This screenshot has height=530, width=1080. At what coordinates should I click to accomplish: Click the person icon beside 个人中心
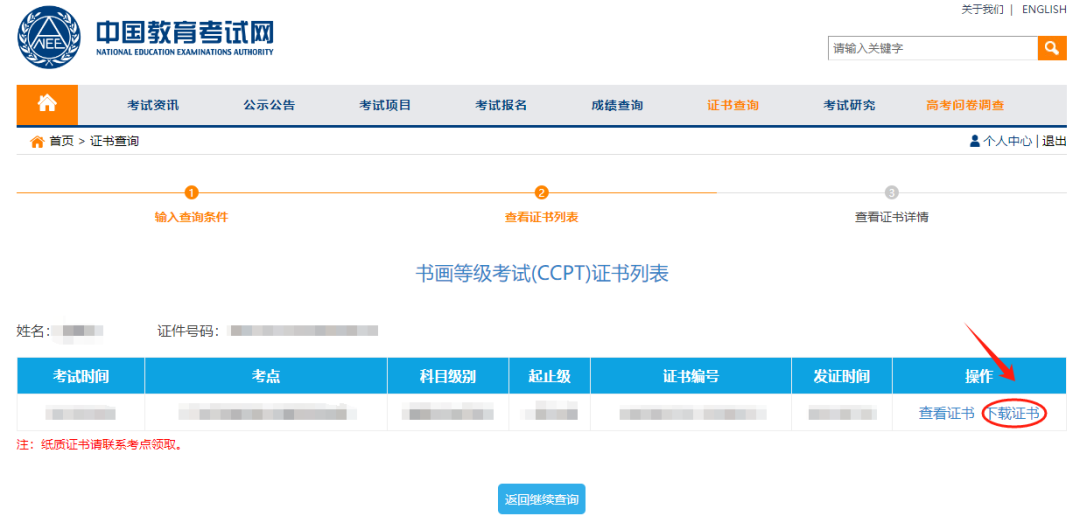974,141
